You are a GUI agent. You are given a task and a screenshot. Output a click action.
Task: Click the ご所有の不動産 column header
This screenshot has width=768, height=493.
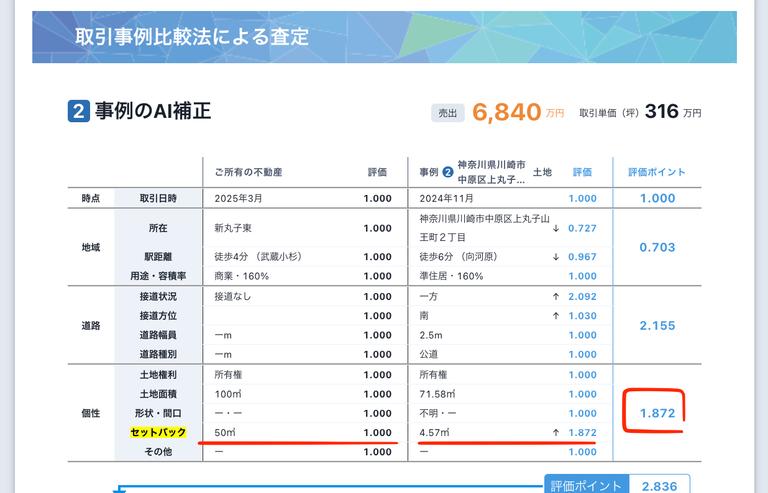pos(248,172)
